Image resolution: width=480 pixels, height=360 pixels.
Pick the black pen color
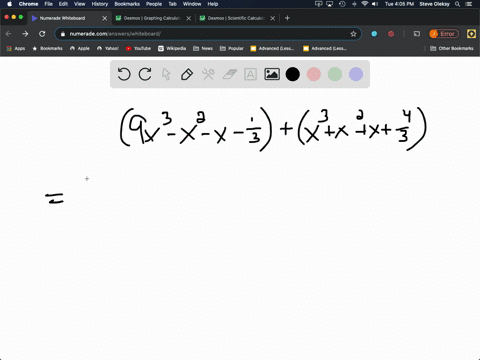pyautogui.click(x=293, y=74)
